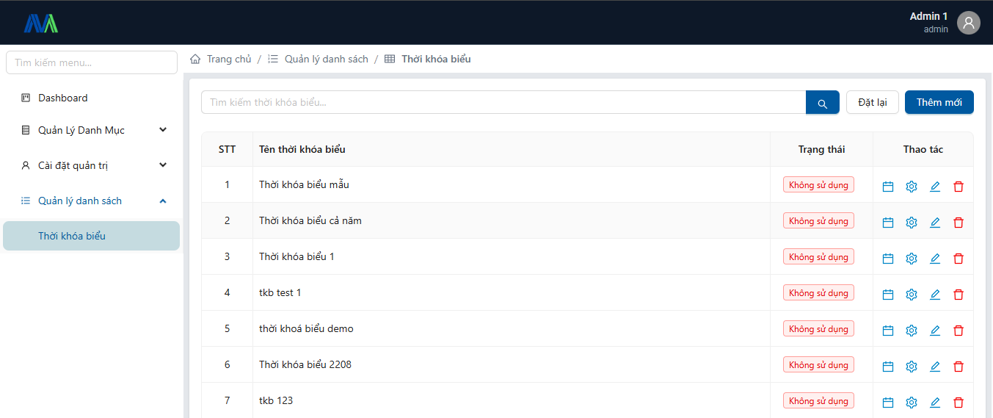
Task: Click Trạng thái column header
Action: point(822,149)
